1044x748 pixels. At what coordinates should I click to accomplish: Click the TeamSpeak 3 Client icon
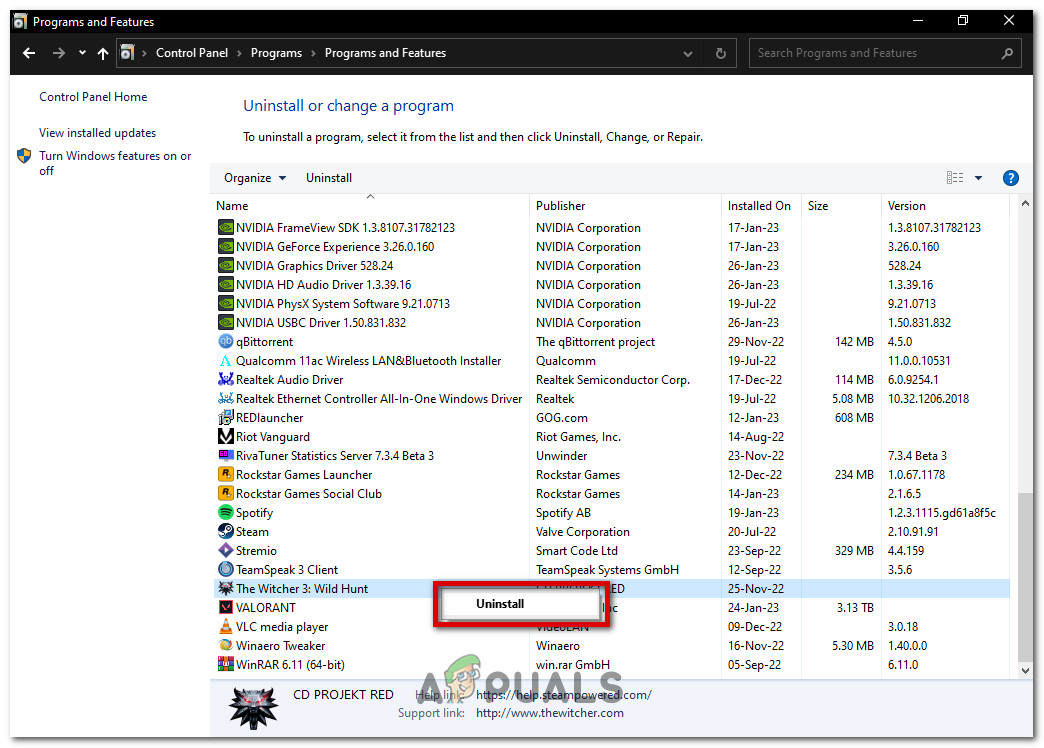226,569
